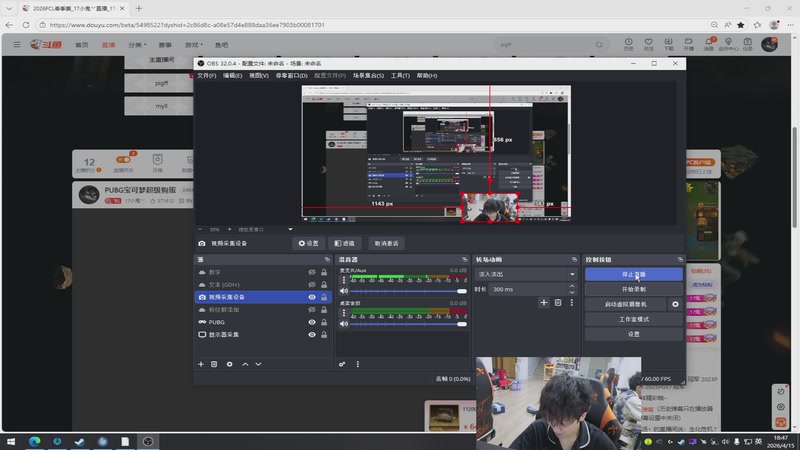The image size is (800, 450).
Task: Hide the 显示器采集 source
Action: pos(312,335)
